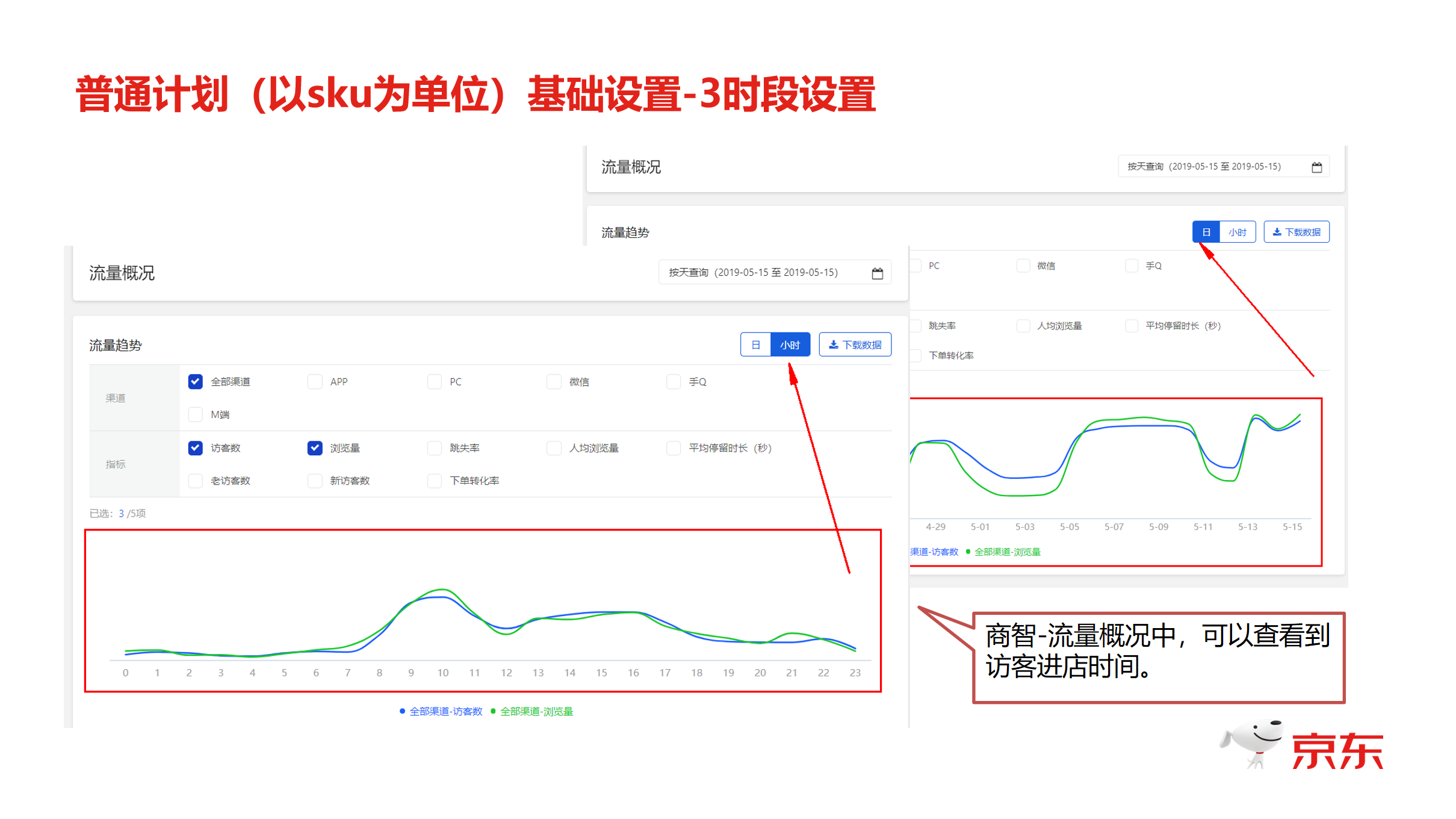Enable 人均浏览量 checkbox in back panel
Image resolution: width=1456 pixels, height=819 pixels.
click(1023, 326)
